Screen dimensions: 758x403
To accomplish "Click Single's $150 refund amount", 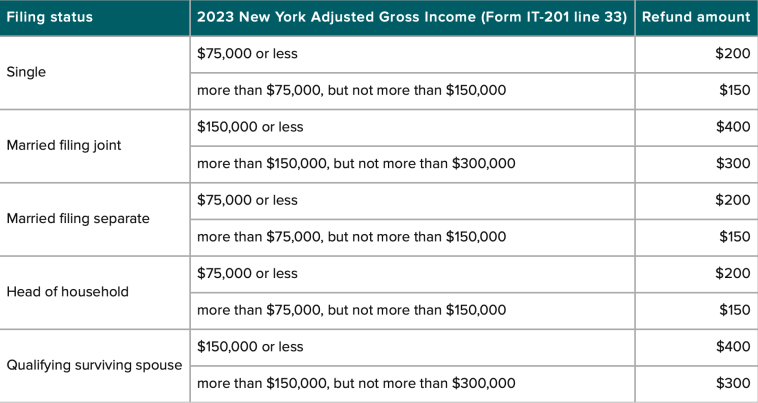I will pos(734,90).
